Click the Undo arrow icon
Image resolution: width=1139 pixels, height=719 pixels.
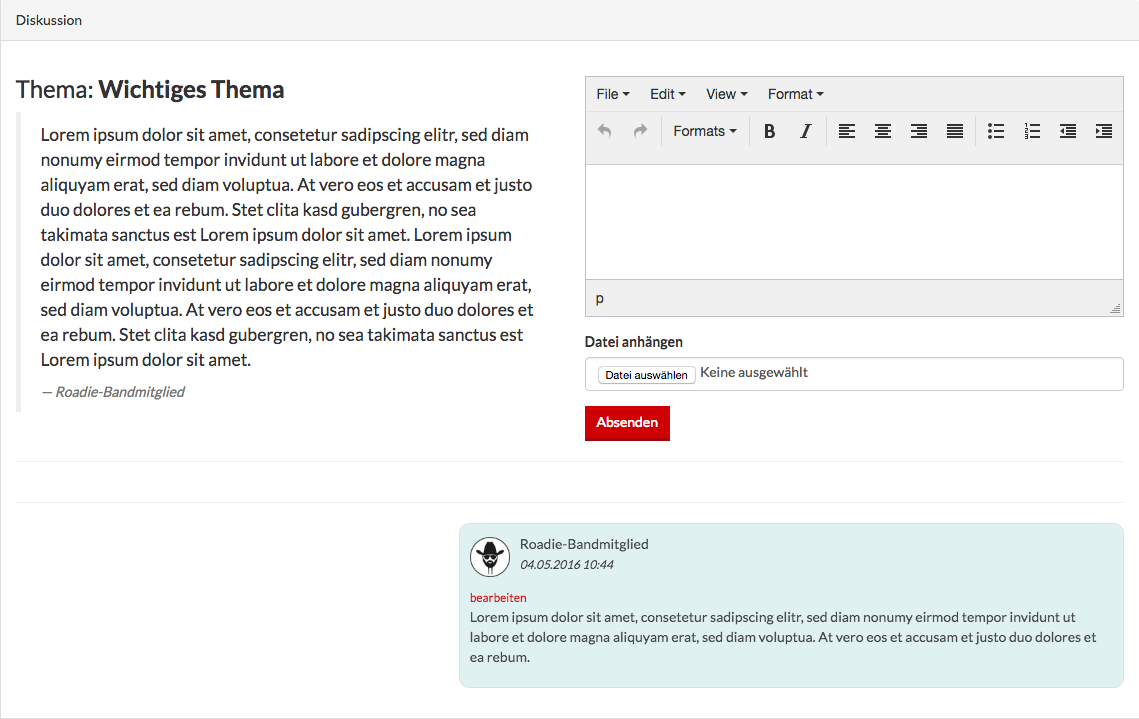604,131
